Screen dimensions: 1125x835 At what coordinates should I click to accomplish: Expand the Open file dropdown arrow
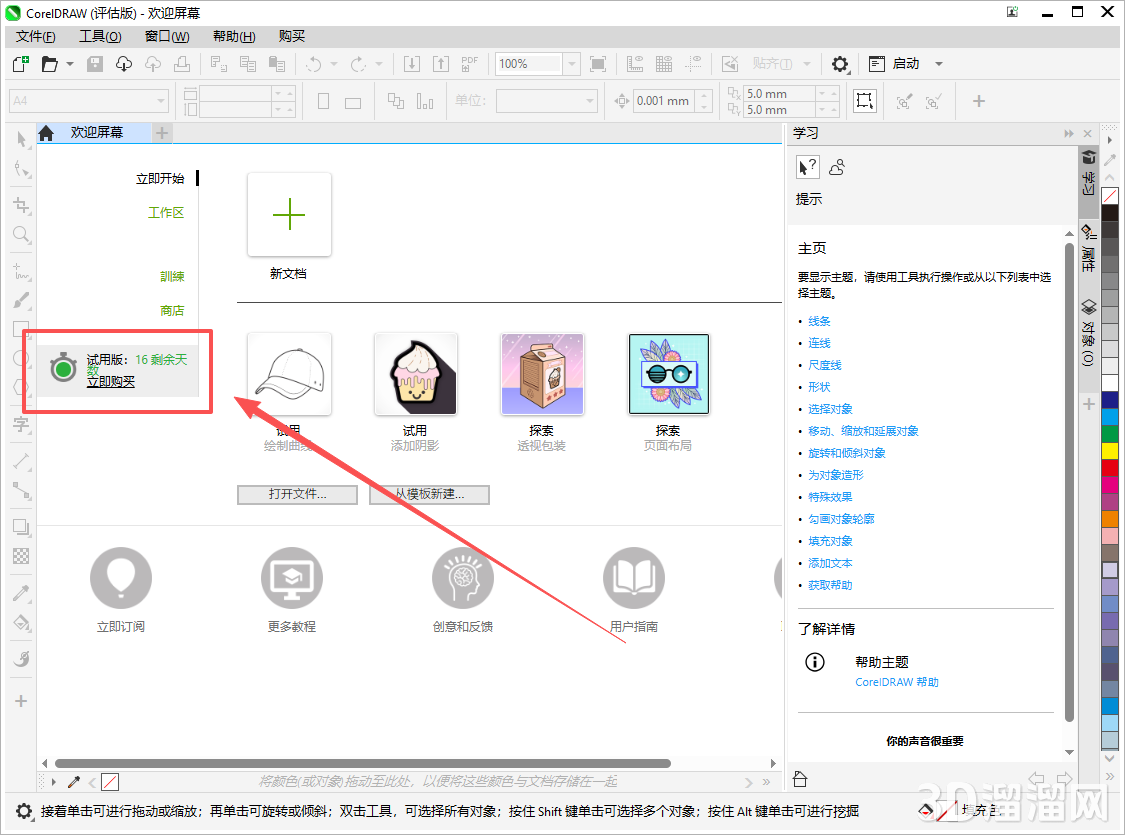[68, 63]
